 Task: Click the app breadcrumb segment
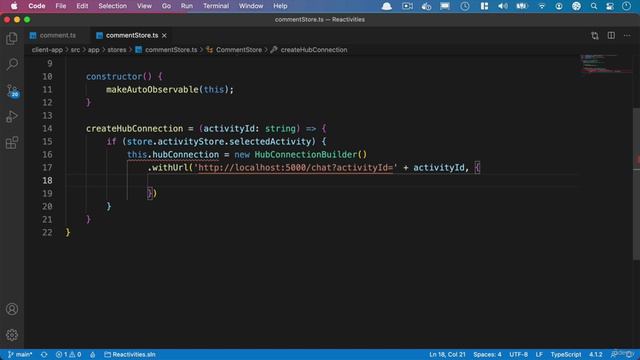93,50
